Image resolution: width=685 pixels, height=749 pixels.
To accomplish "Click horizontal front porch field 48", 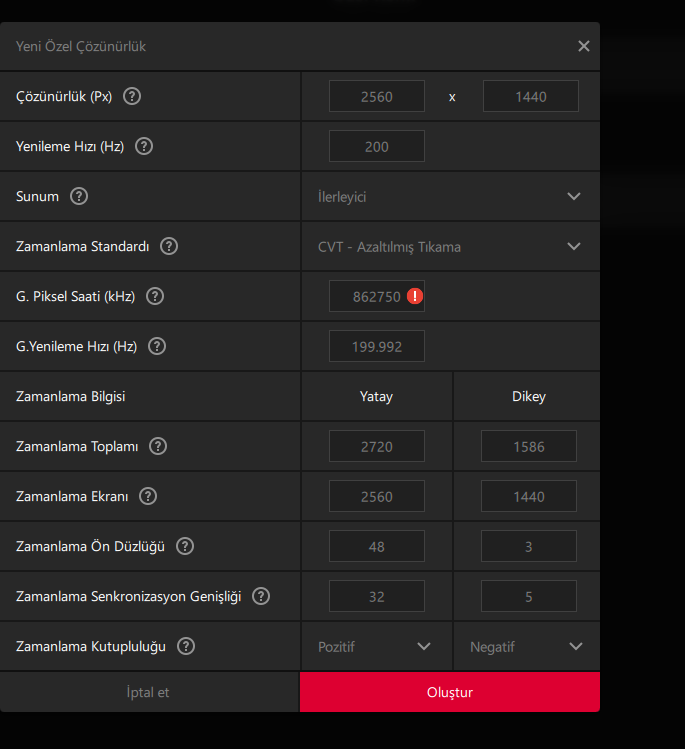I will [x=377, y=546].
